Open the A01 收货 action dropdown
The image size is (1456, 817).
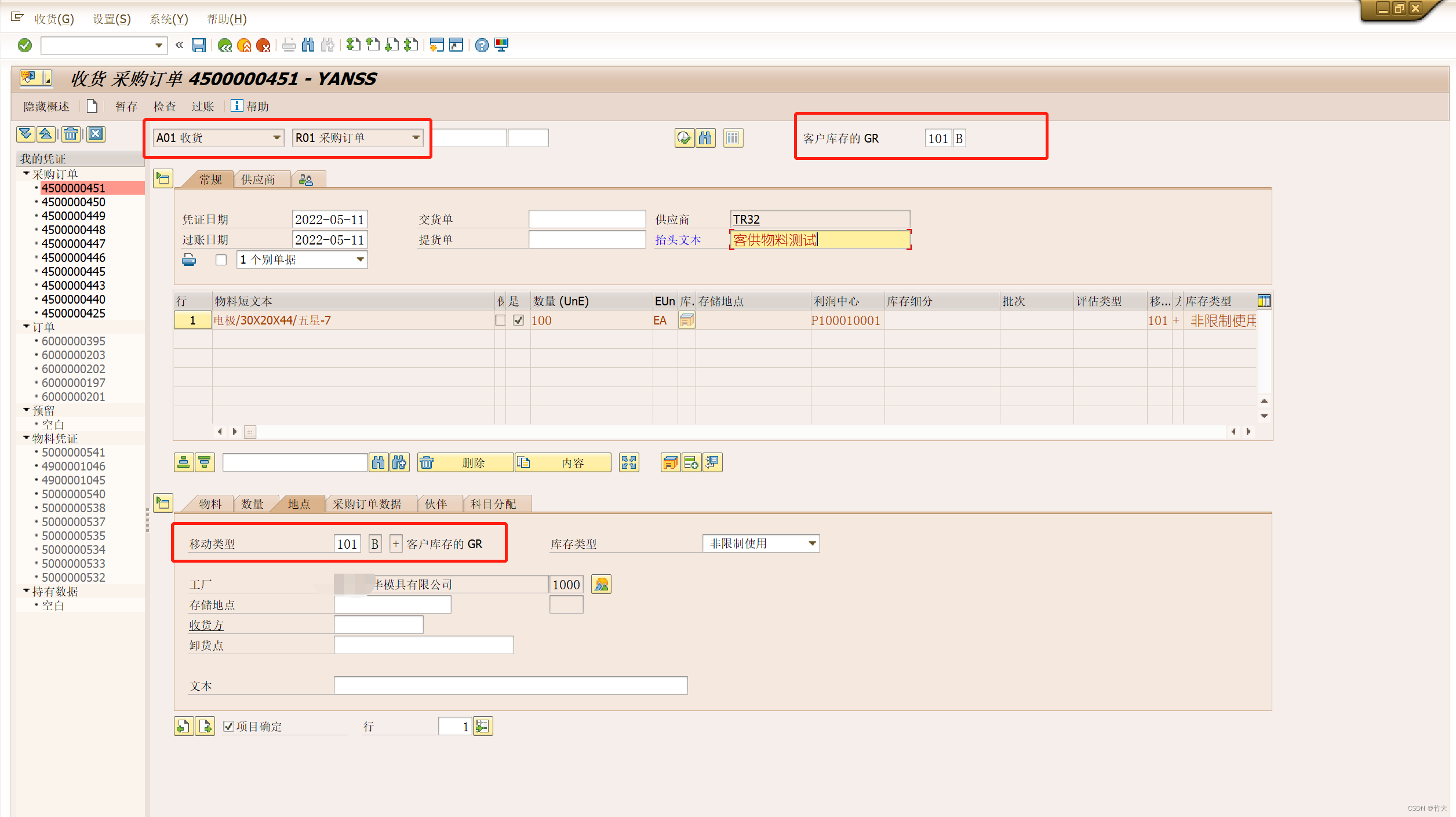point(276,138)
